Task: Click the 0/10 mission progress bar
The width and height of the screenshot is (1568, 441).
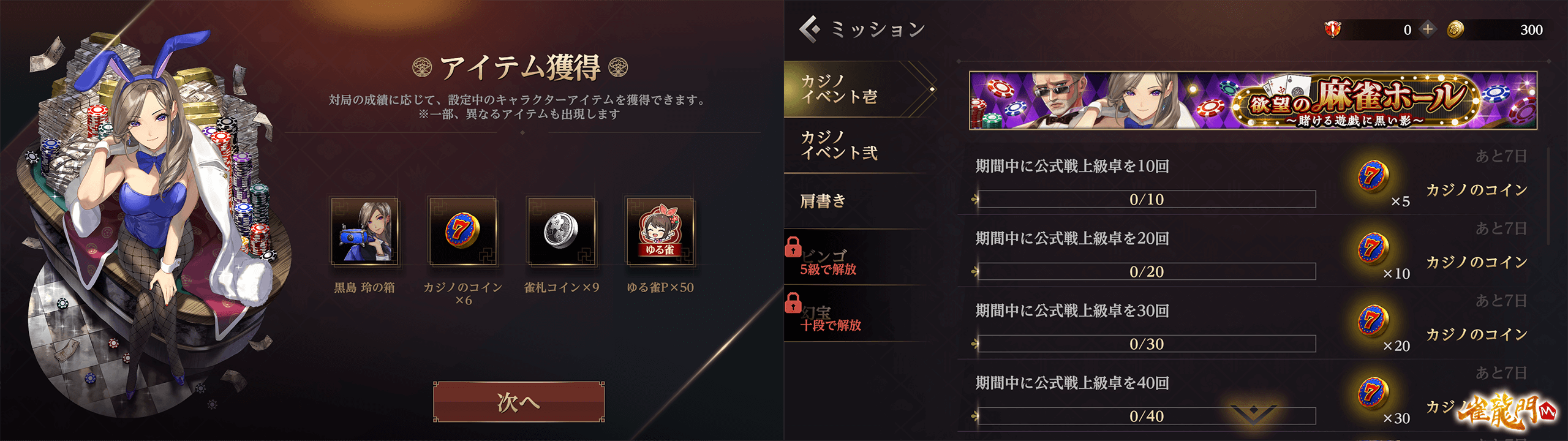Action: coord(1146,199)
